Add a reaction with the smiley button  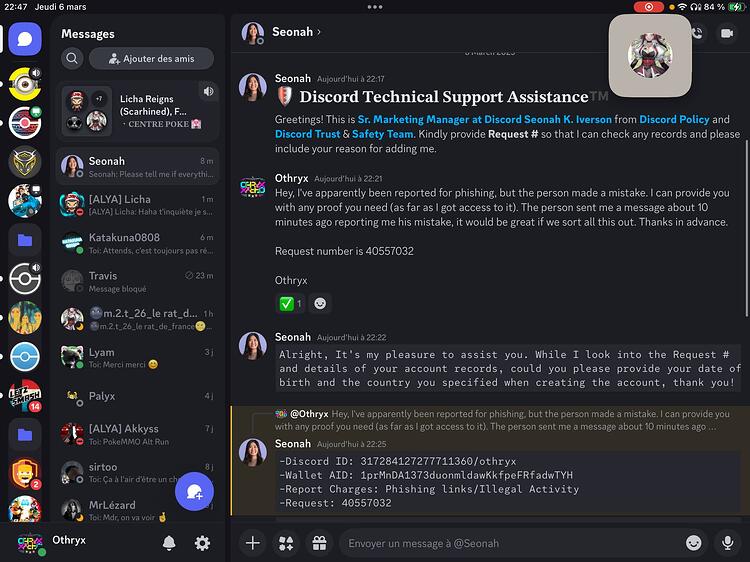tap(320, 304)
